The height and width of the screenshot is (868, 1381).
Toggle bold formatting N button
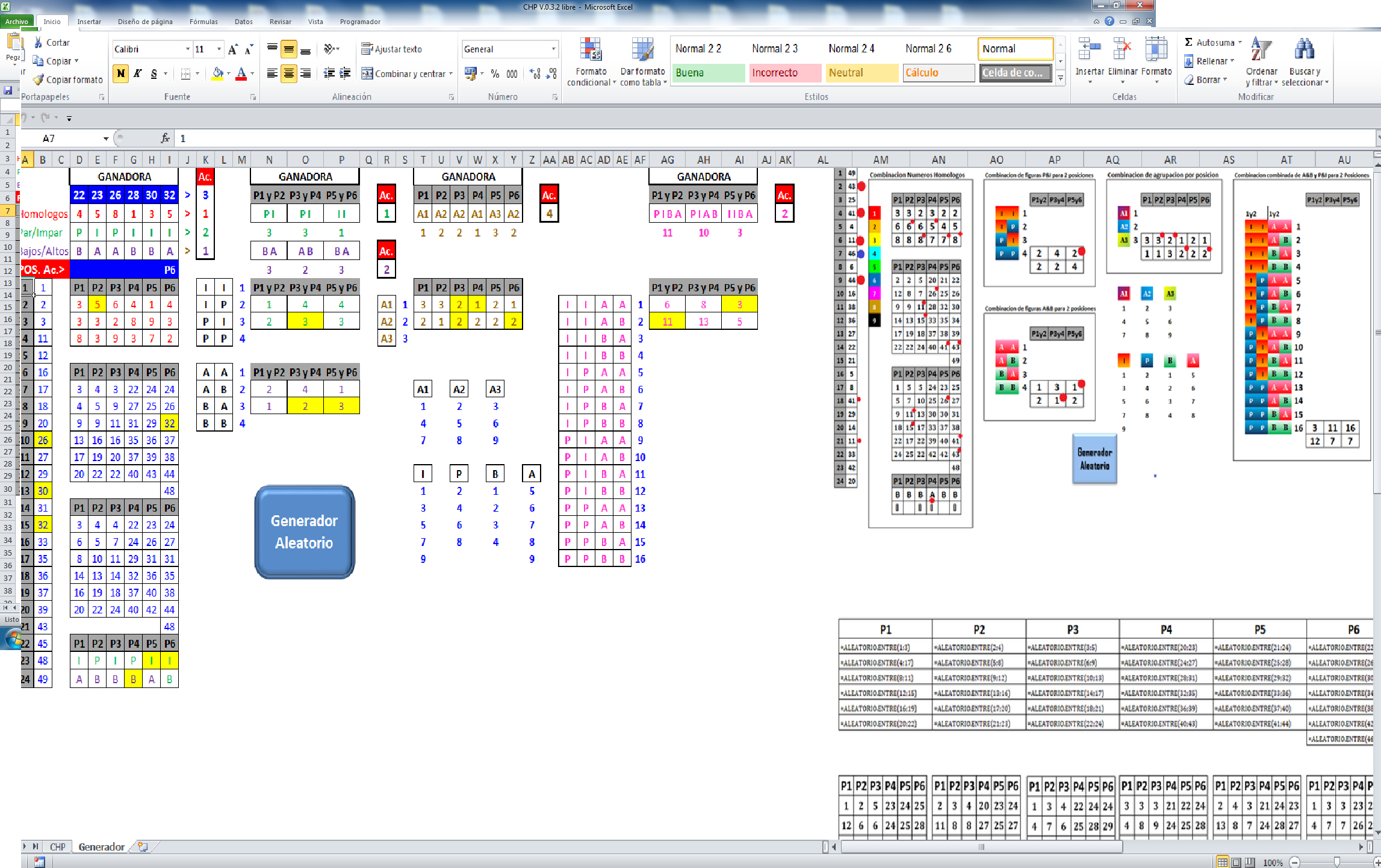click(x=120, y=73)
